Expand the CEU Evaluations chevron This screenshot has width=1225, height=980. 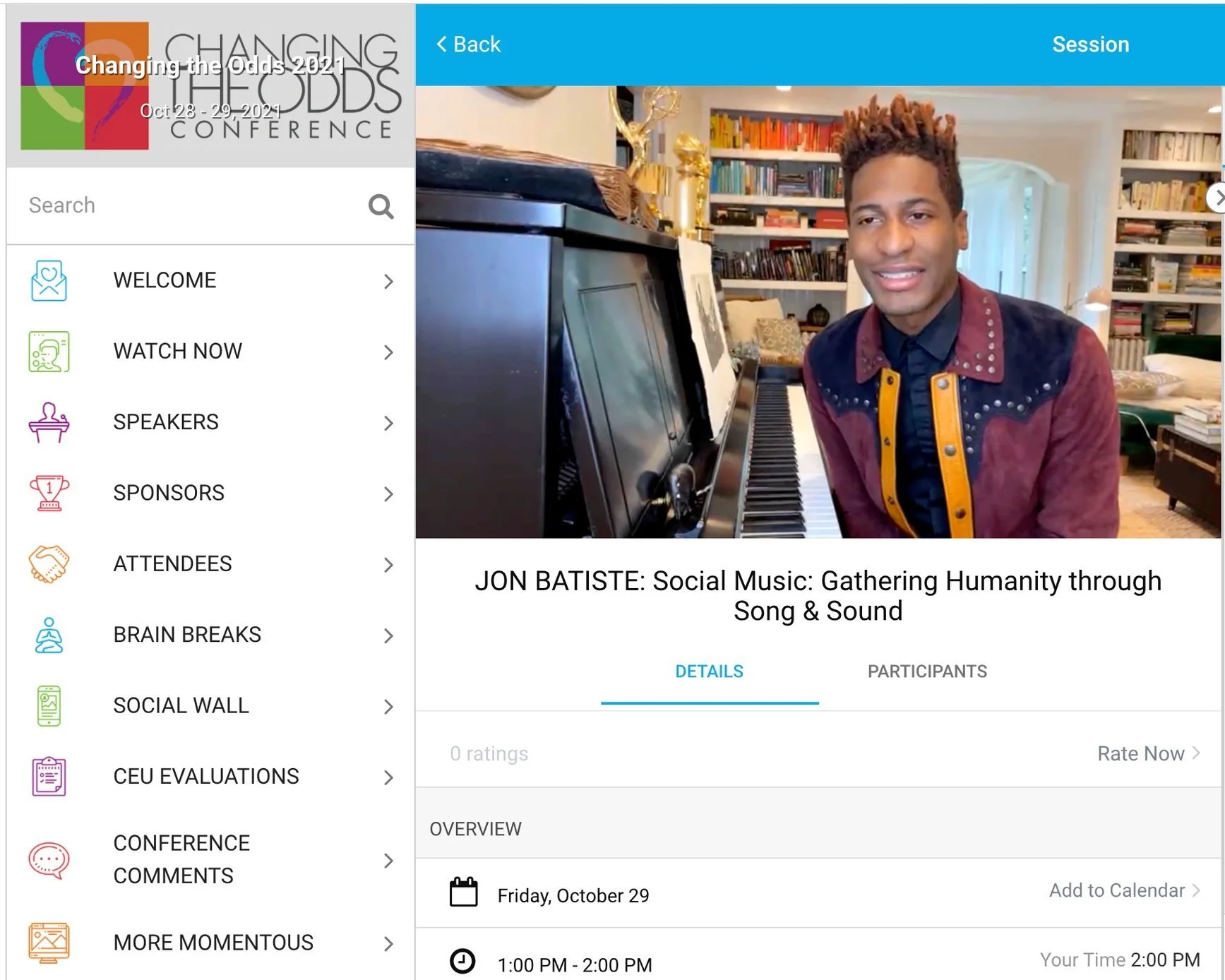pyautogui.click(x=388, y=777)
